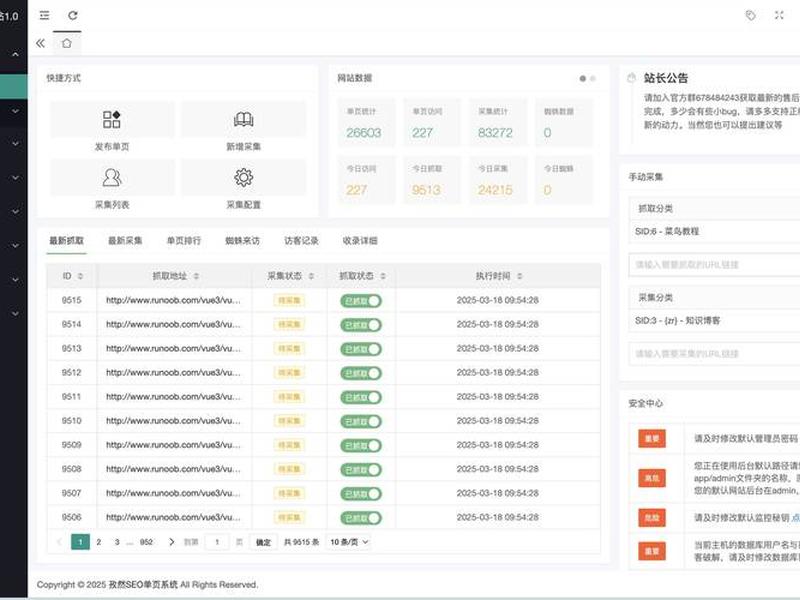Toggle the 已抓取 switch for ID 9512
Screen dimensions: 800x600
[x=361, y=373]
